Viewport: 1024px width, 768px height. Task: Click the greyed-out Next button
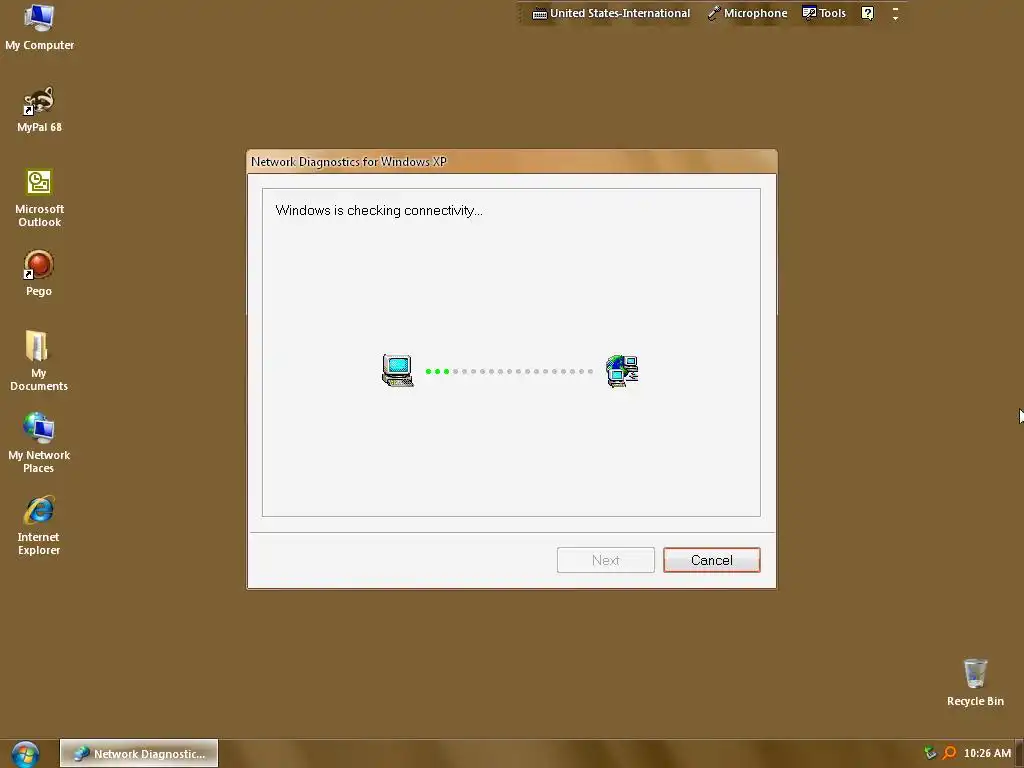click(605, 560)
